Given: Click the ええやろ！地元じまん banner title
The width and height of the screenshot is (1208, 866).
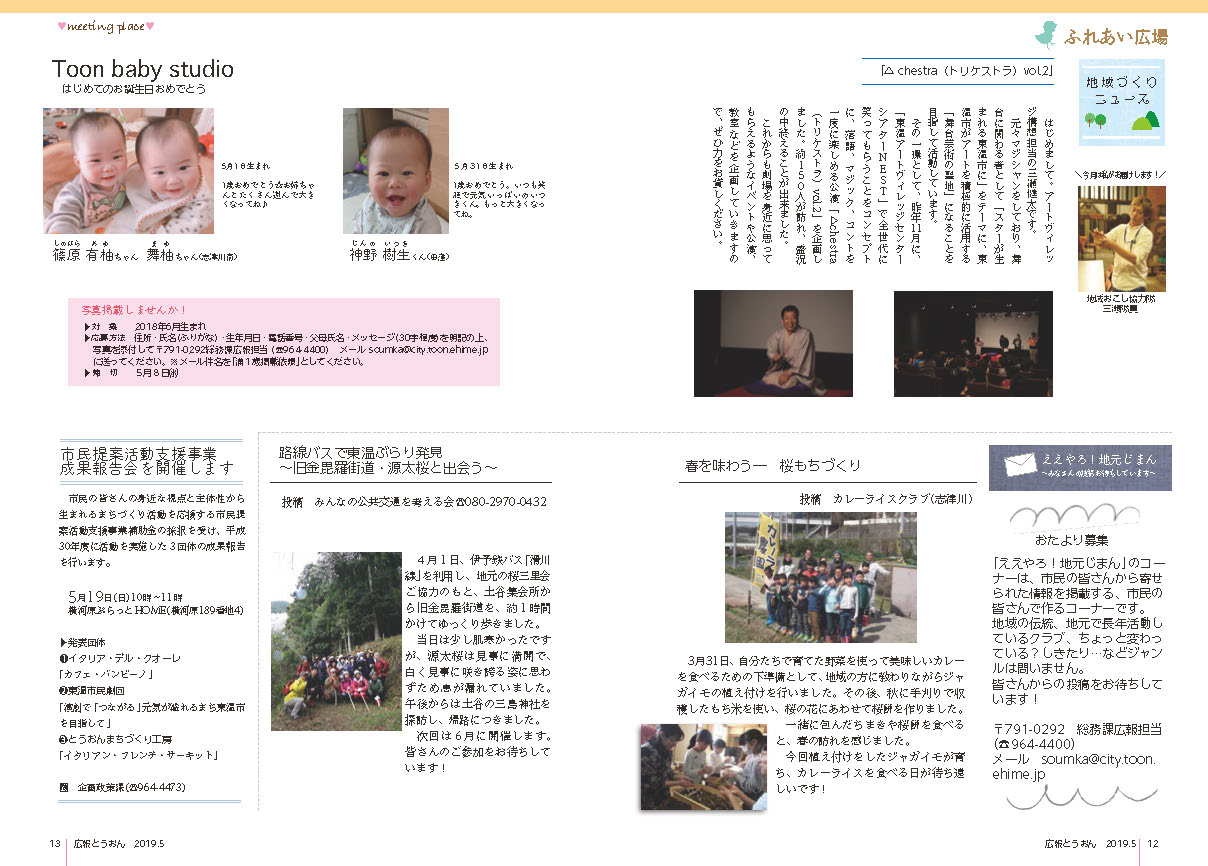Looking at the screenshot, I should (x=1098, y=458).
